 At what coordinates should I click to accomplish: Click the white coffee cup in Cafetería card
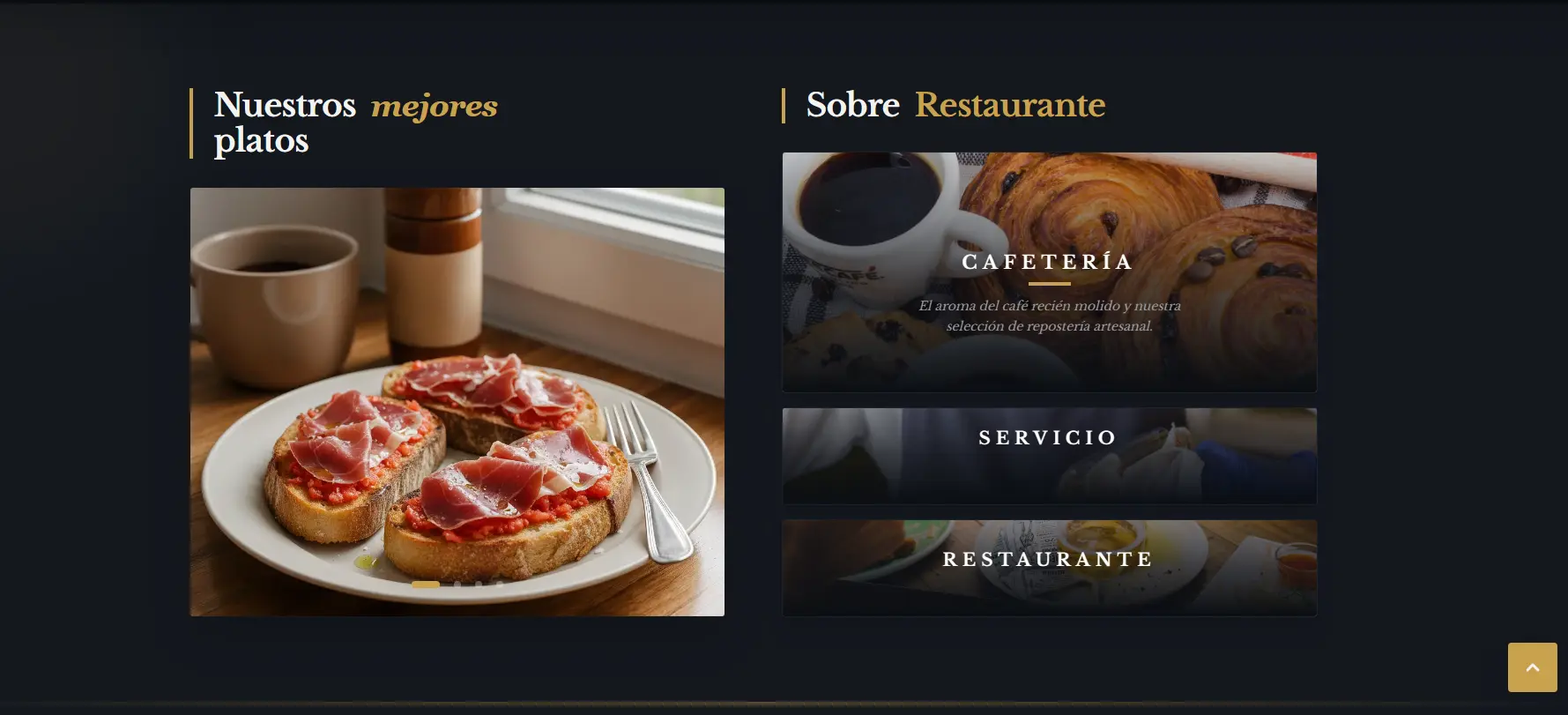(873, 212)
